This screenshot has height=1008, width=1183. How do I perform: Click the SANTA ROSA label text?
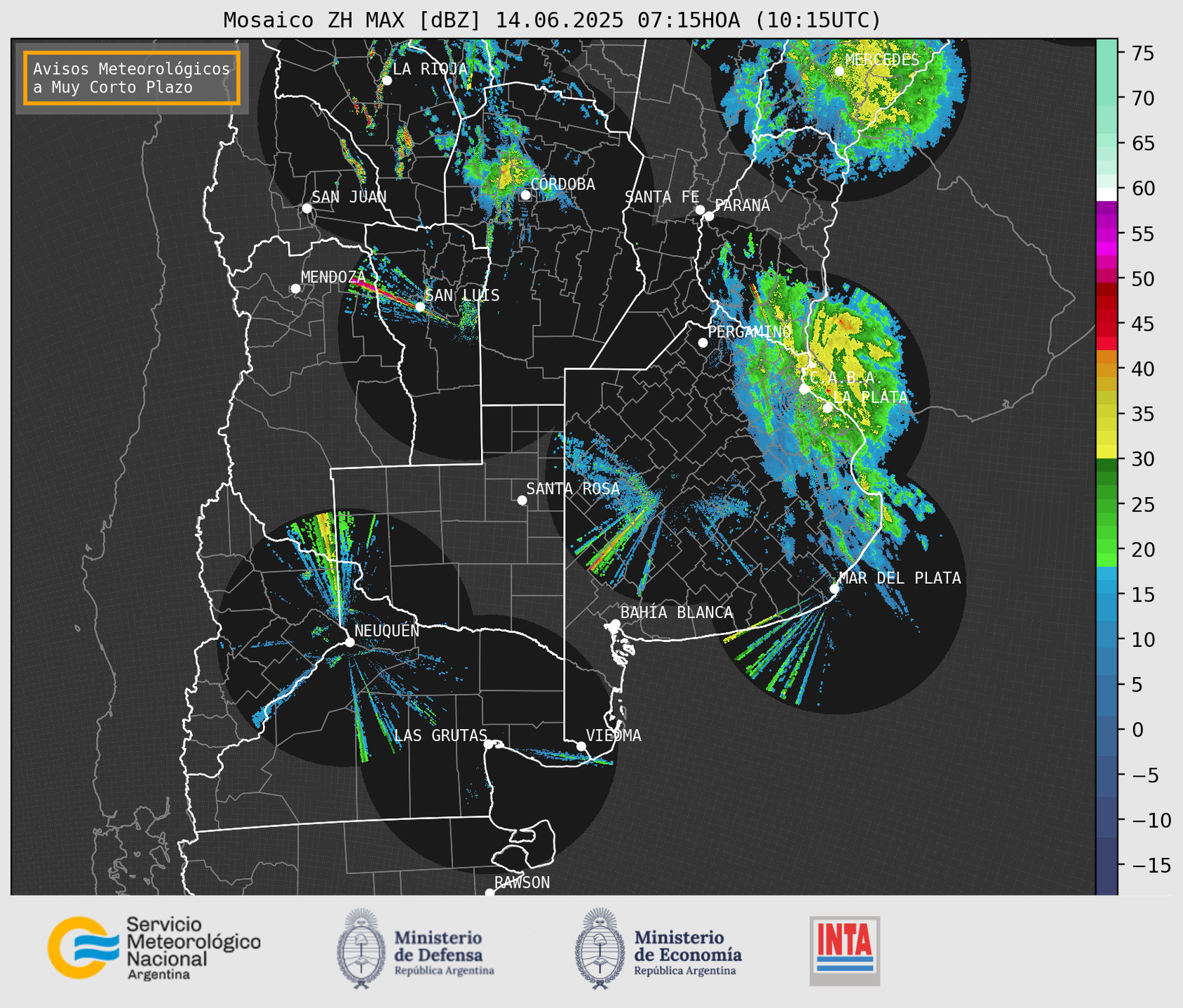tap(573, 489)
